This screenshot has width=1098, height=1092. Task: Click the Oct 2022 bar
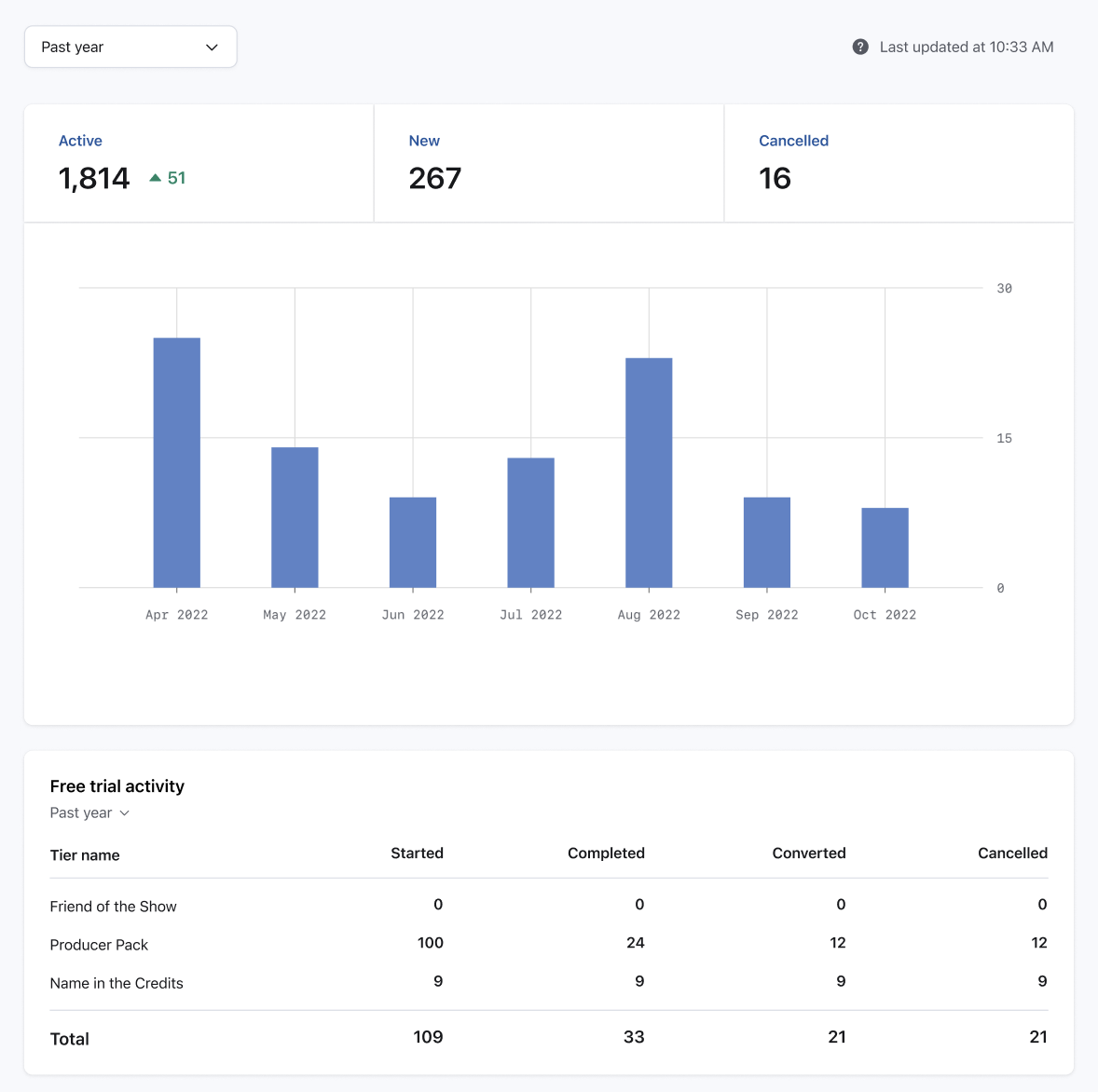point(885,548)
